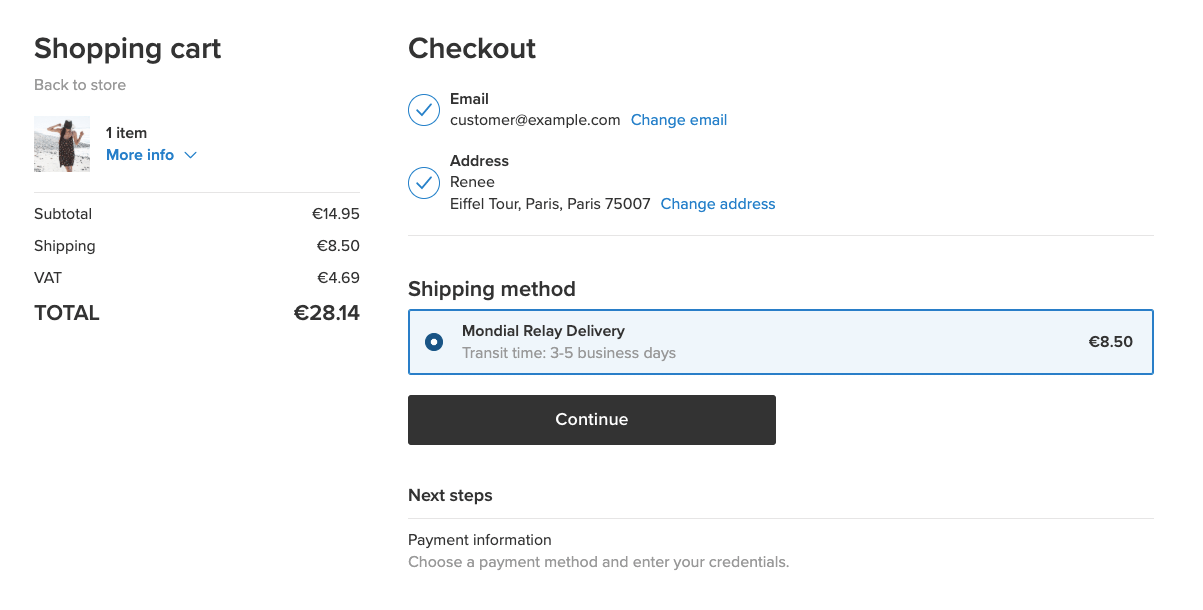Click the cart product thumbnail
1203x610 pixels.
[62, 144]
